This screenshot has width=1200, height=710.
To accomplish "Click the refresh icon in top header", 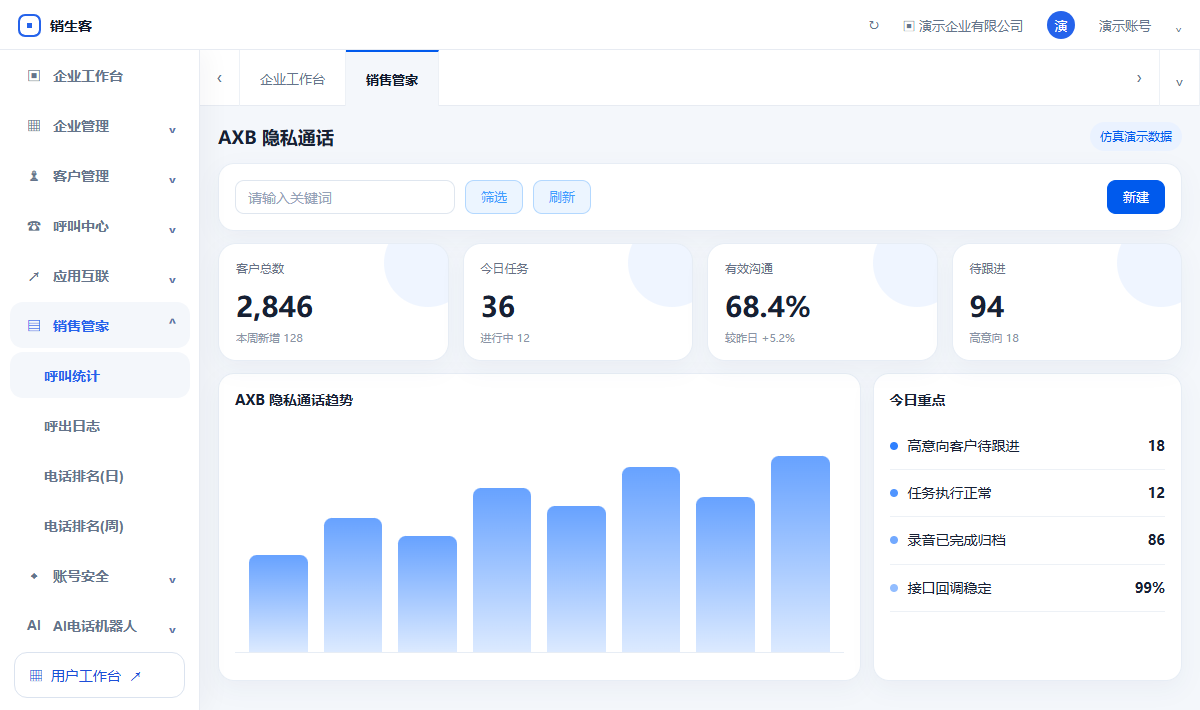I will click(x=874, y=26).
